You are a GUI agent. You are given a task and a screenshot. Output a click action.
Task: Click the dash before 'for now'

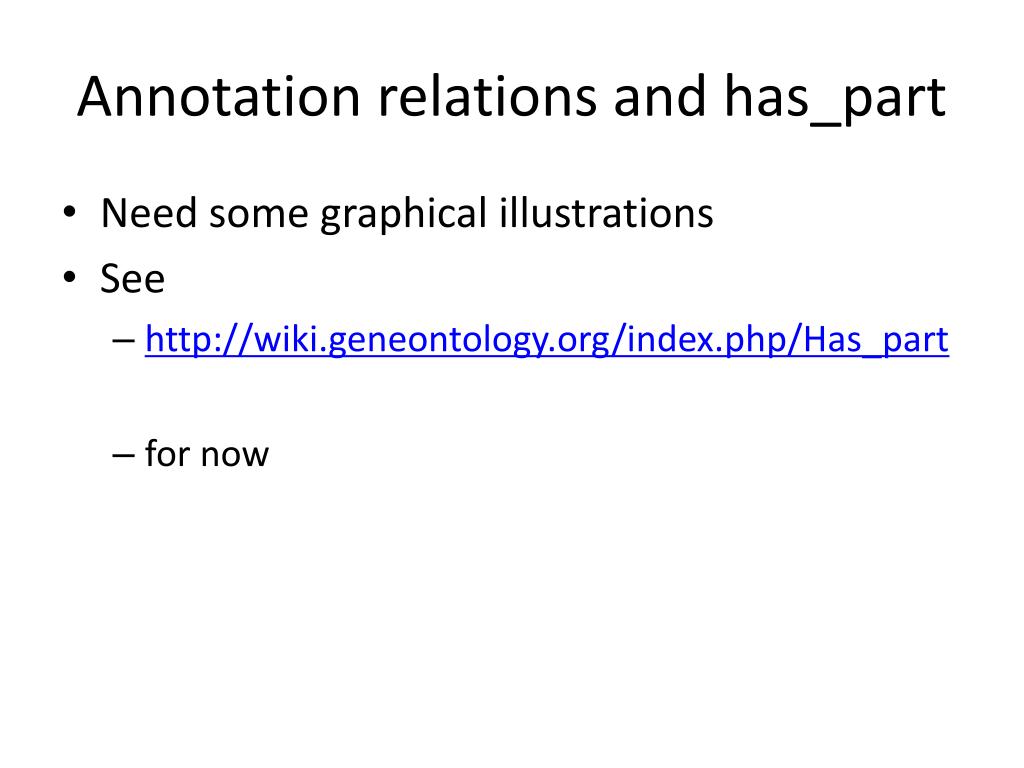[x=123, y=455]
